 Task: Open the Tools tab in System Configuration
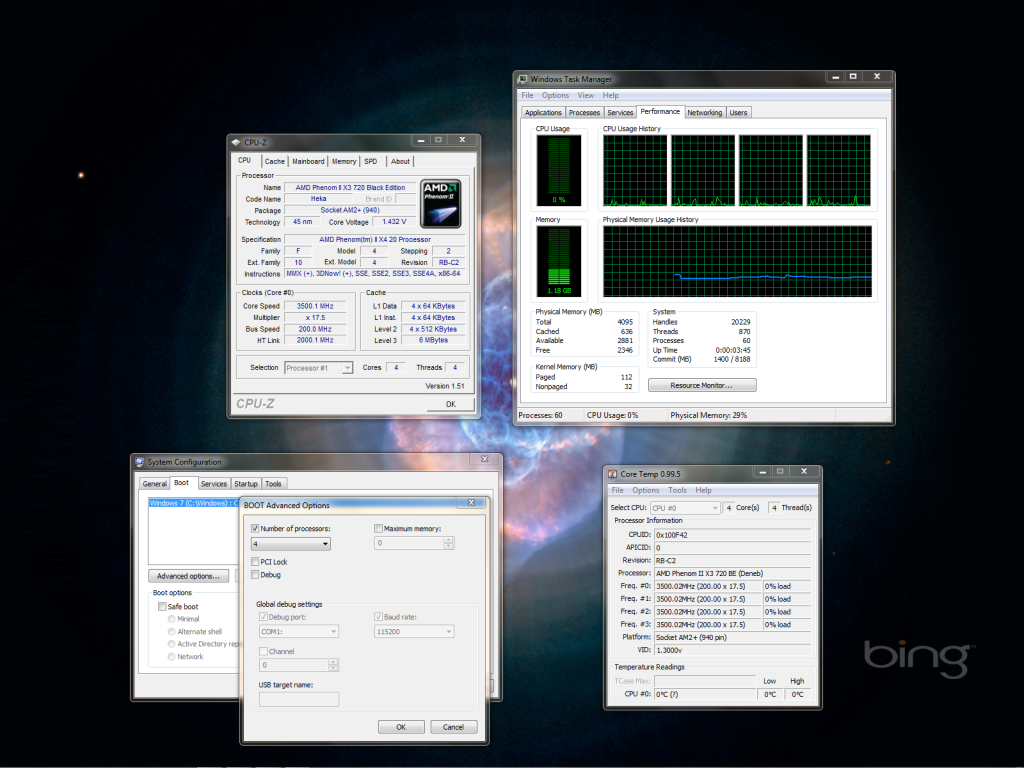pos(274,484)
